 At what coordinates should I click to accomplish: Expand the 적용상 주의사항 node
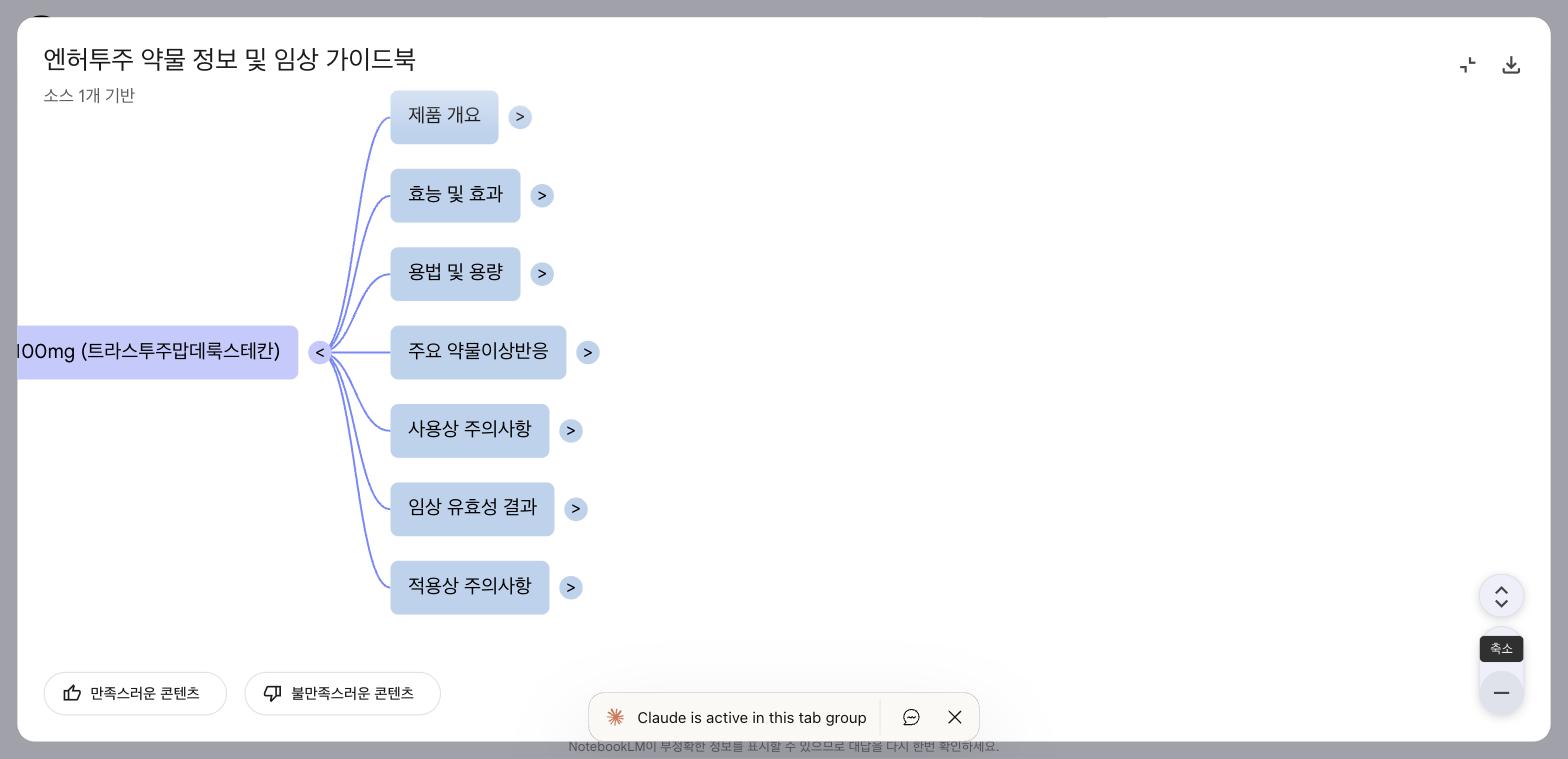571,587
